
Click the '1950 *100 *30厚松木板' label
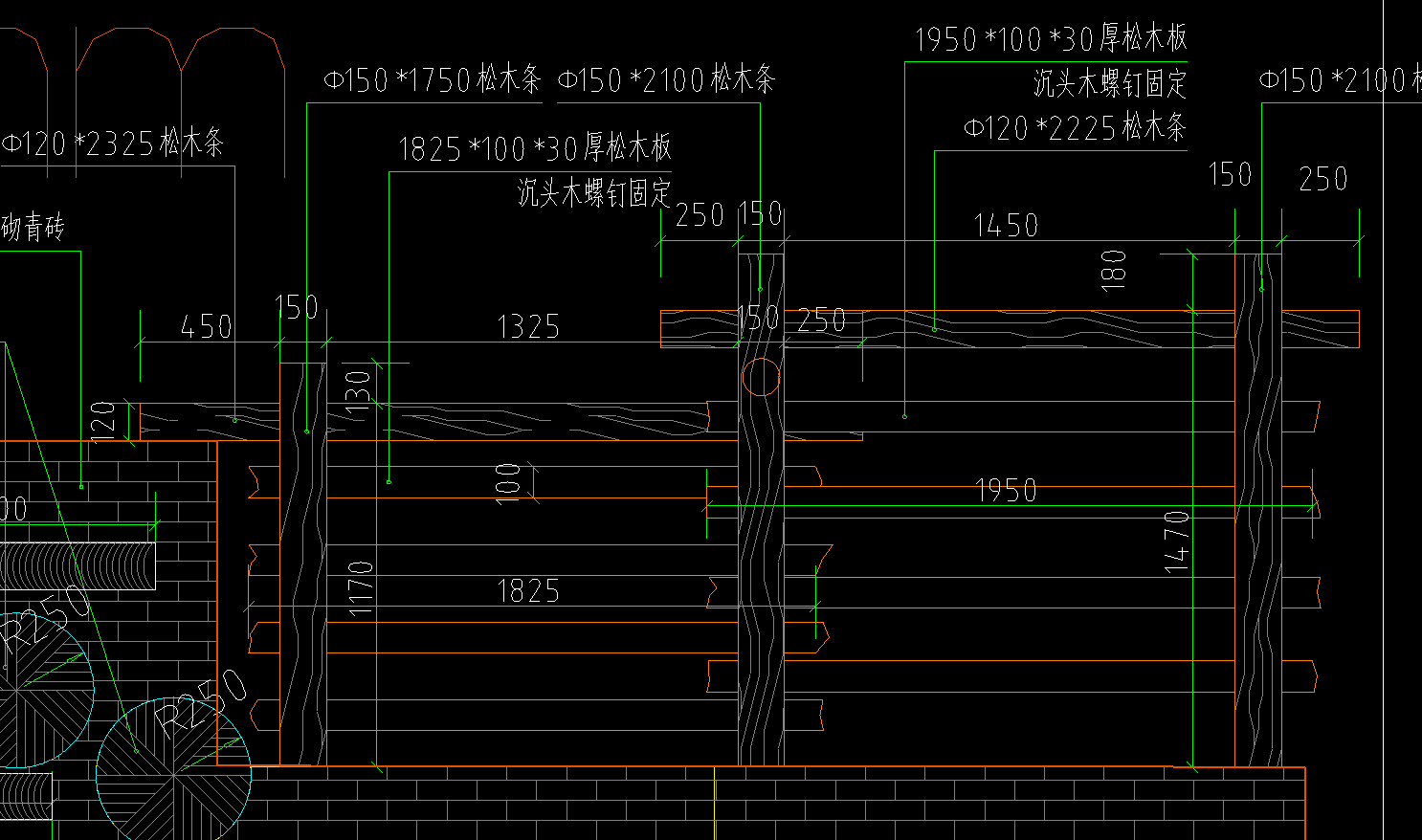click(1051, 39)
